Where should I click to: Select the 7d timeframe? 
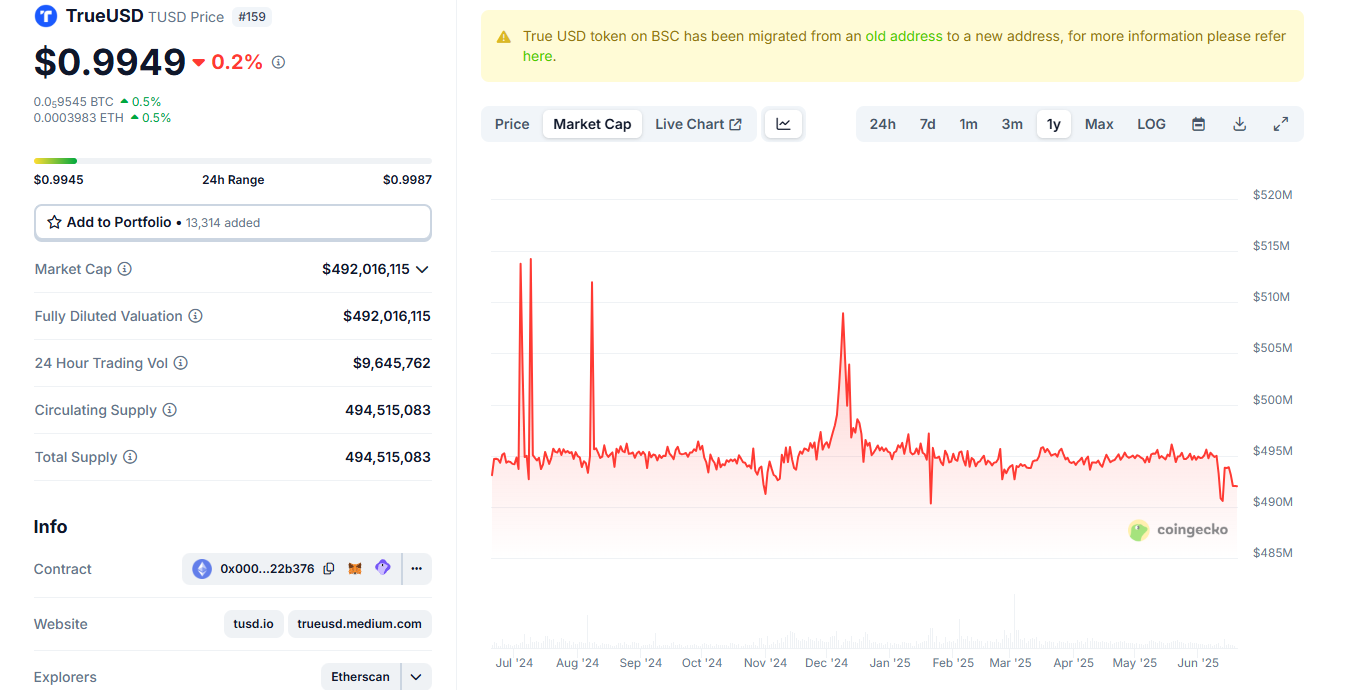click(x=927, y=123)
